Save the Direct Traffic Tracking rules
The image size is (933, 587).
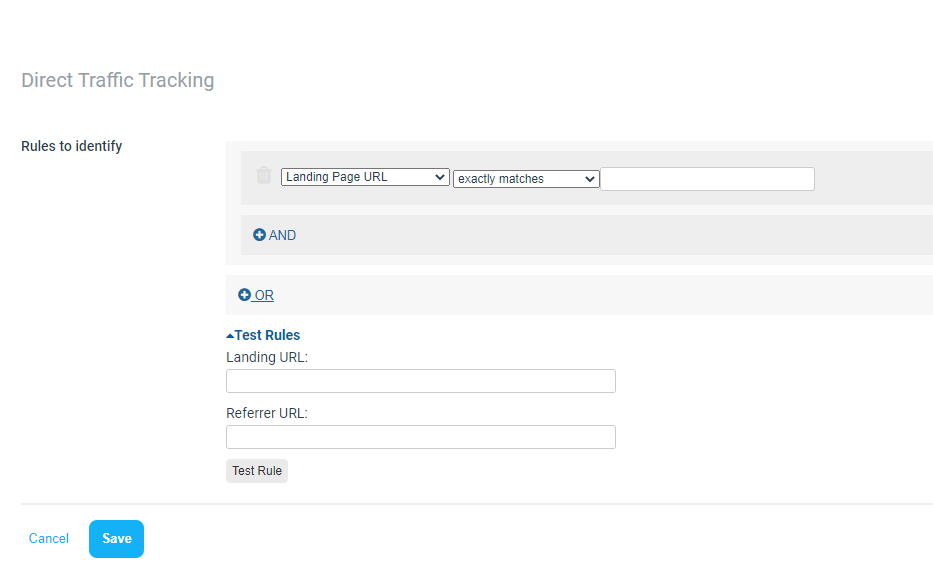(x=117, y=539)
